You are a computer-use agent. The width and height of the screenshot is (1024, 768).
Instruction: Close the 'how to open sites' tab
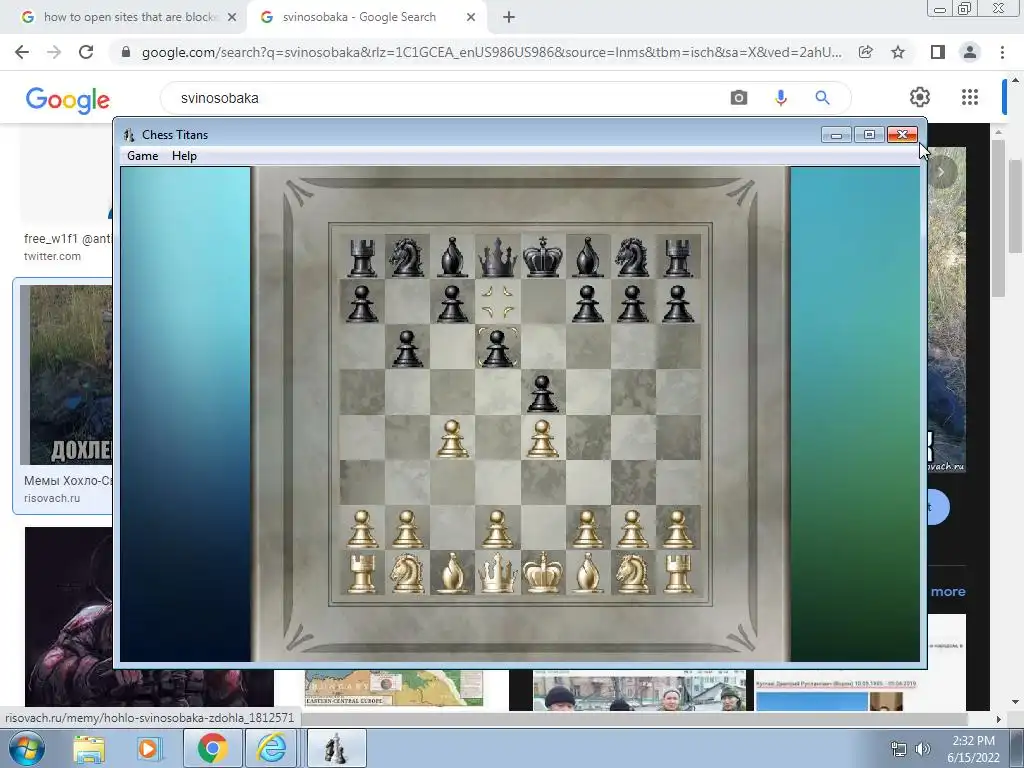(232, 17)
